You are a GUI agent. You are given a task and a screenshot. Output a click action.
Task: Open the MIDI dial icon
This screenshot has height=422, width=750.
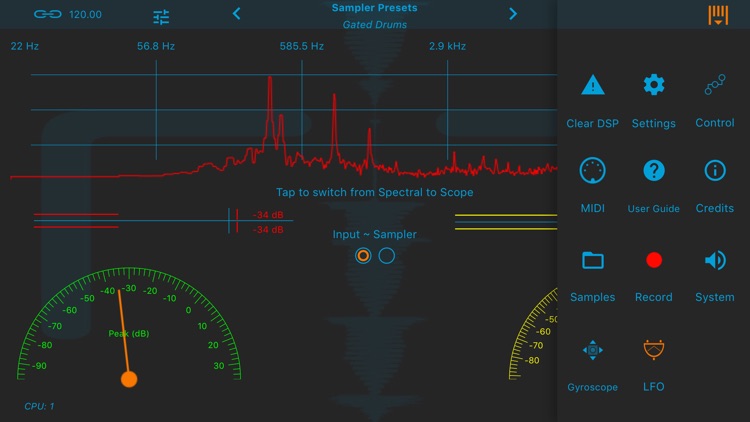coord(593,170)
